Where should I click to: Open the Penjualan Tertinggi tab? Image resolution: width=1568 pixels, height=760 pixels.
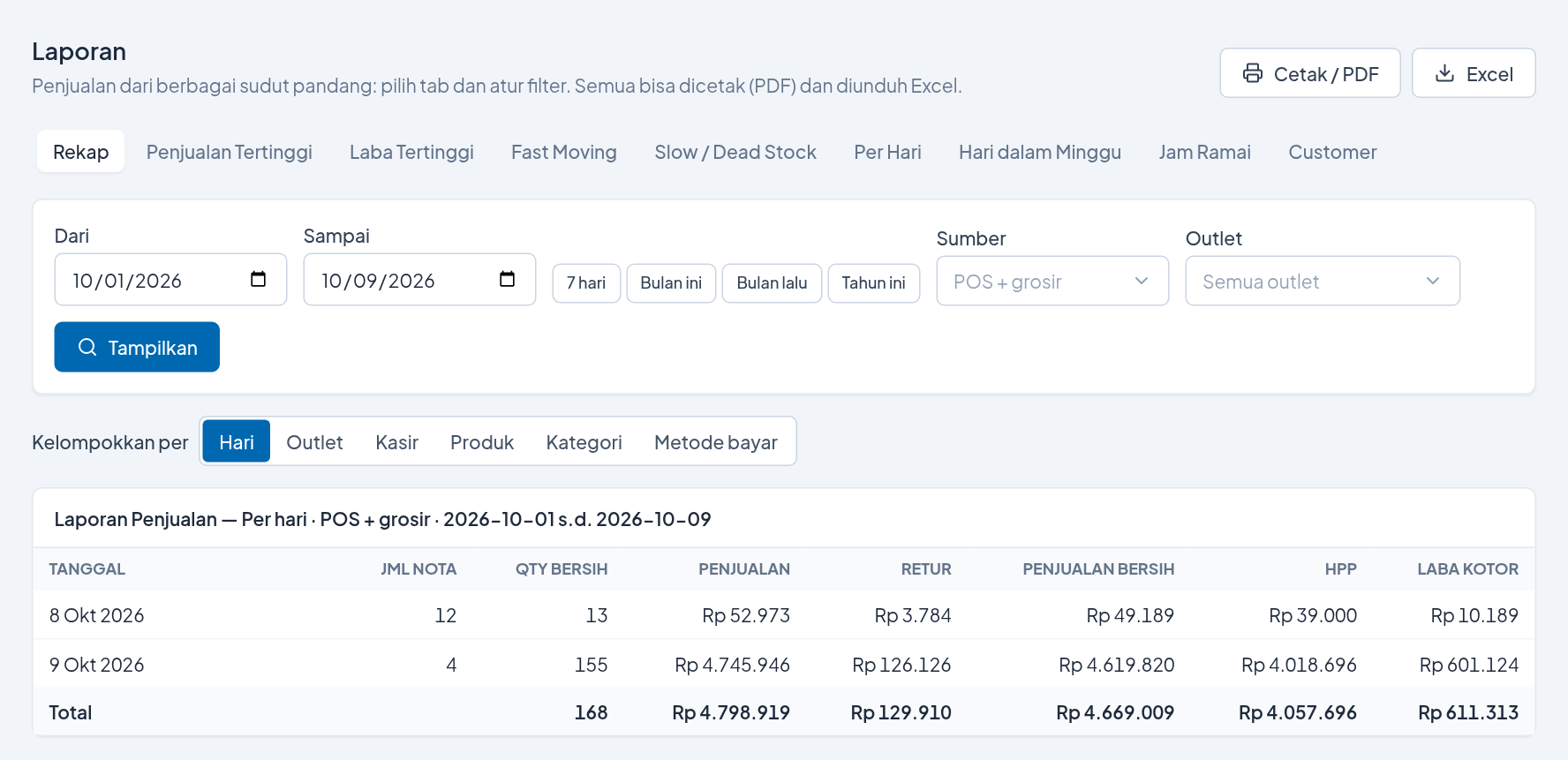coord(230,152)
